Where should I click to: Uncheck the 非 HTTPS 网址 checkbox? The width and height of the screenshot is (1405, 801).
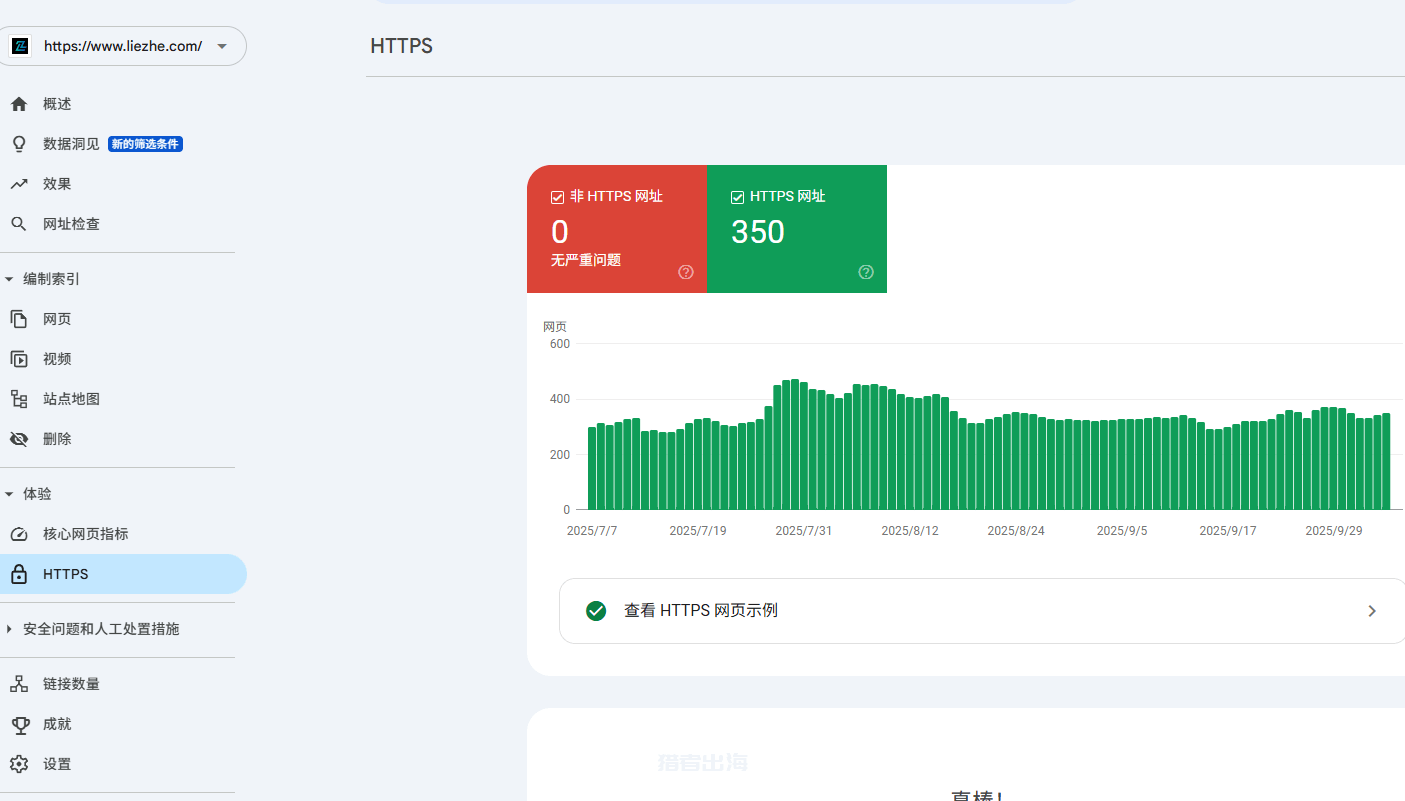point(558,197)
